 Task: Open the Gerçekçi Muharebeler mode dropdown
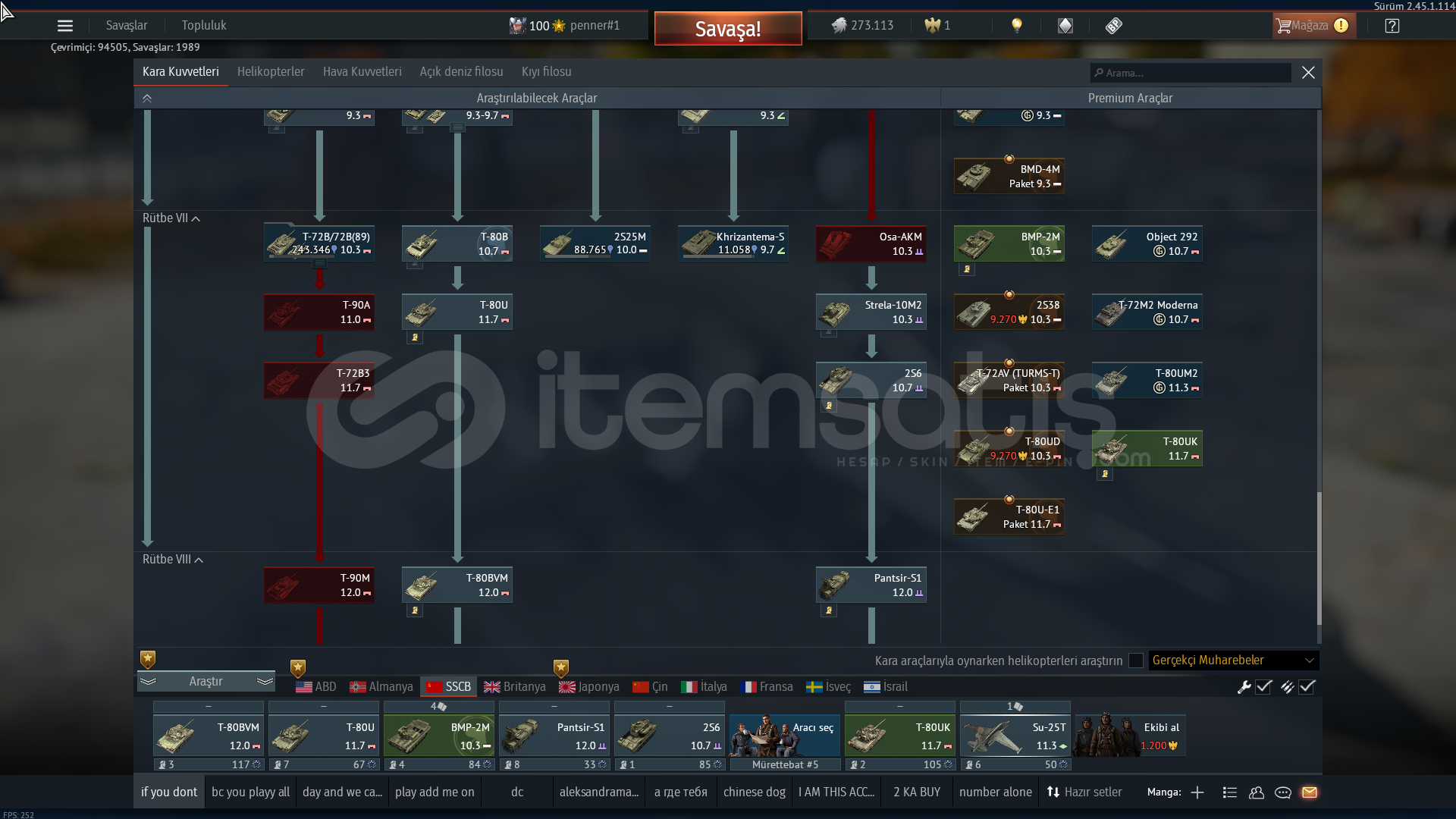tap(1234, 661)
